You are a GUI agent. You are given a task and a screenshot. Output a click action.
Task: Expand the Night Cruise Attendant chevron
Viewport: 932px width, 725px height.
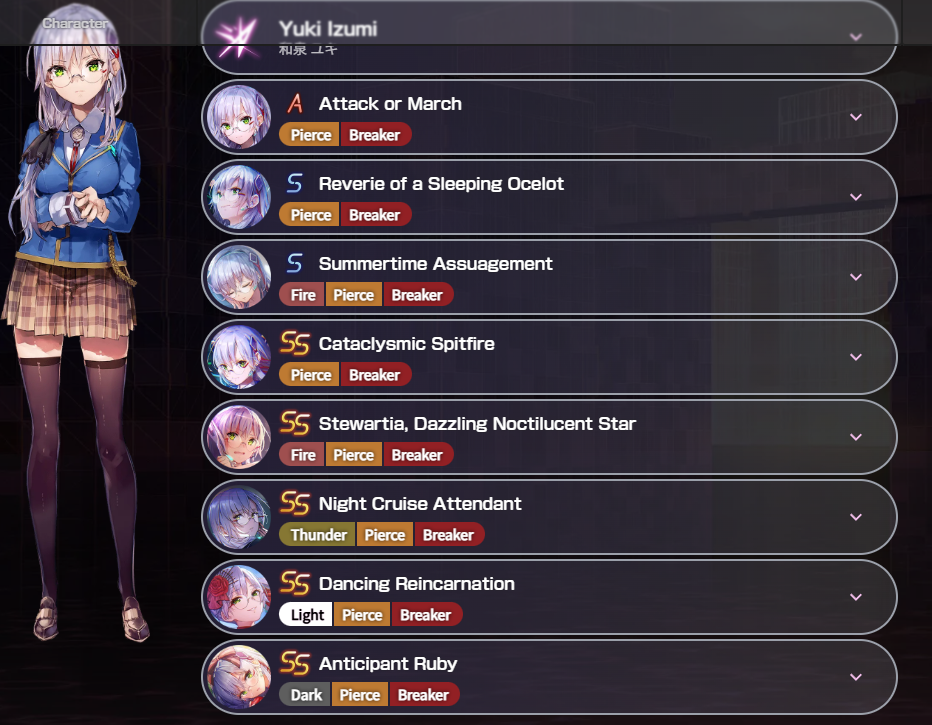pos(856,517)
